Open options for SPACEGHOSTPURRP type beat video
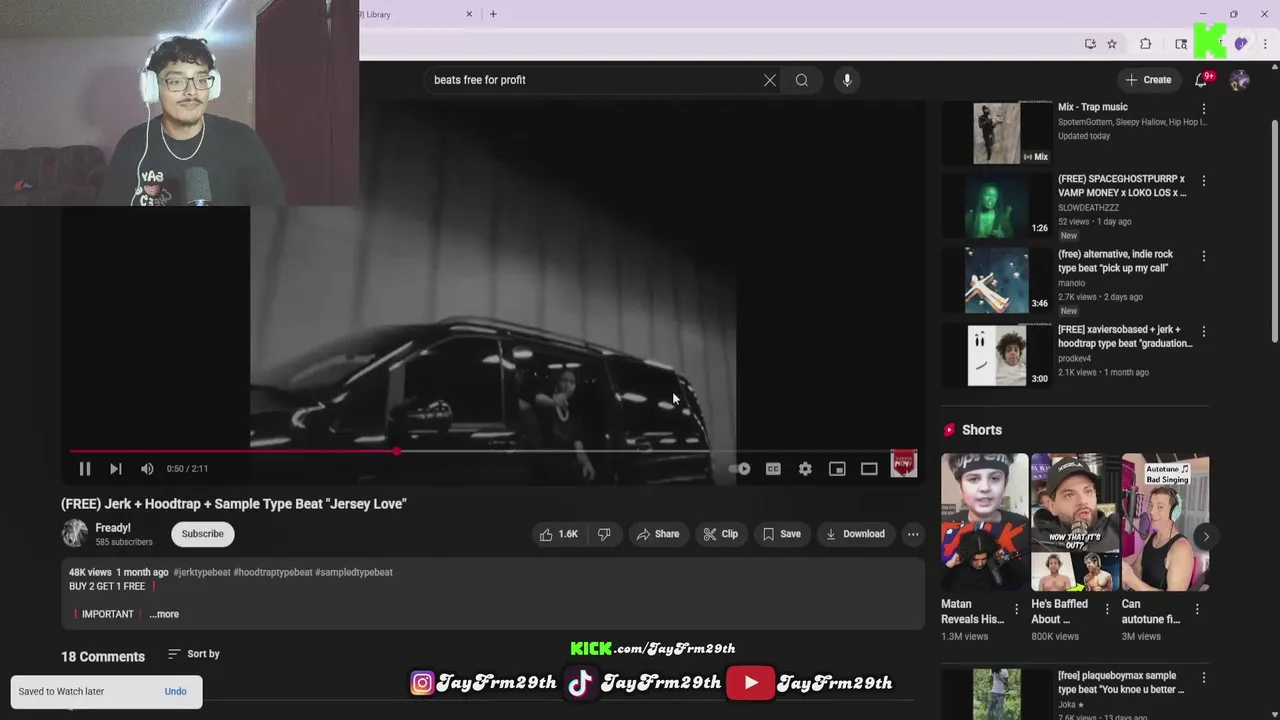The width and height of the screenshot is (1280, 720). 1204,181
